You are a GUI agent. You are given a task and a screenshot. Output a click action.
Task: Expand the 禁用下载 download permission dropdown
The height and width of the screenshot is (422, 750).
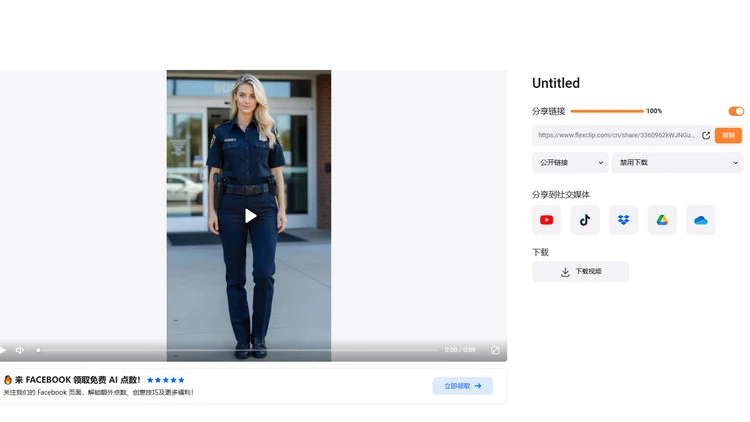tap(677, 162)
